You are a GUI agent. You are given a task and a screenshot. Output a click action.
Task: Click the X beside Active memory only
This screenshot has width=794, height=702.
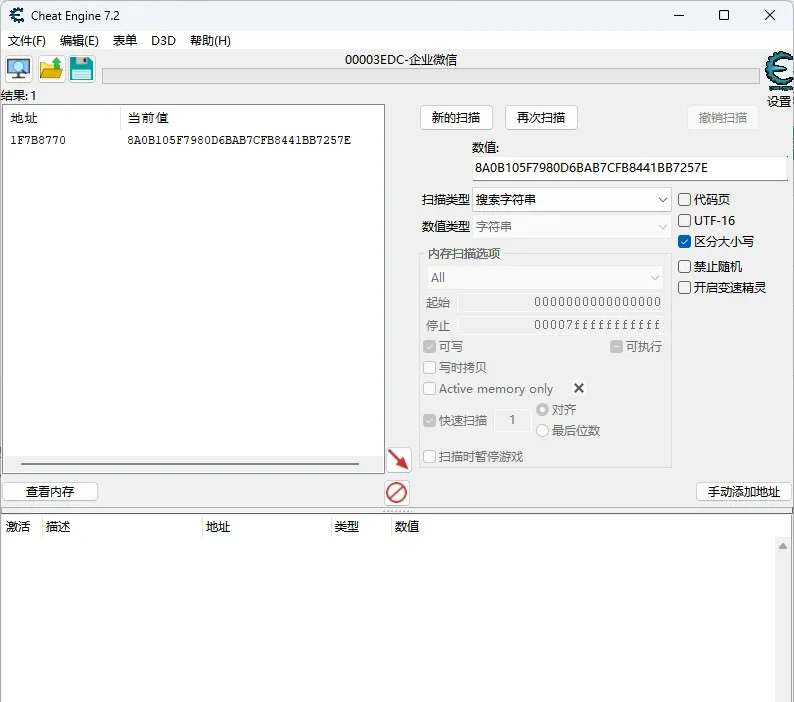pos(579,388)
